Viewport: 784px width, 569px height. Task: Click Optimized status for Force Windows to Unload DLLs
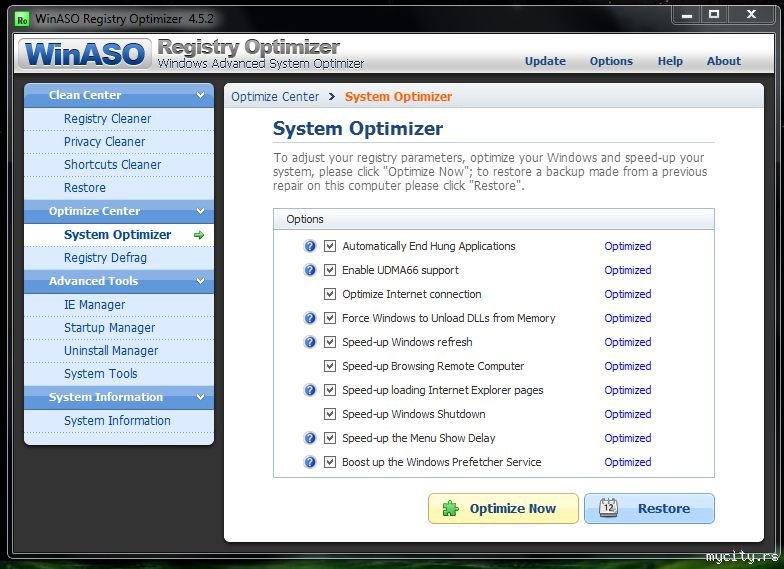pos(628,318)
